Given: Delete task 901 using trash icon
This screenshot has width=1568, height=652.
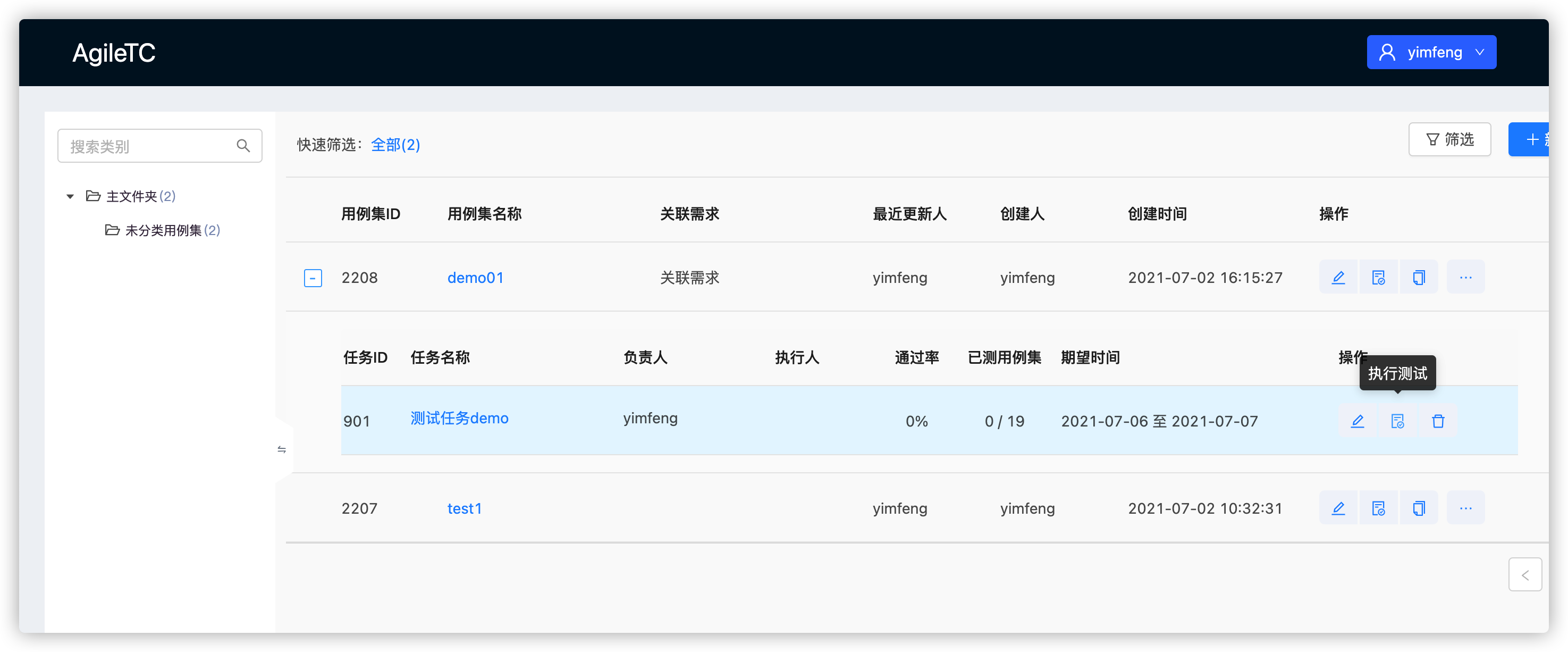Looking at the screenshot, I should coord(1438,421).
